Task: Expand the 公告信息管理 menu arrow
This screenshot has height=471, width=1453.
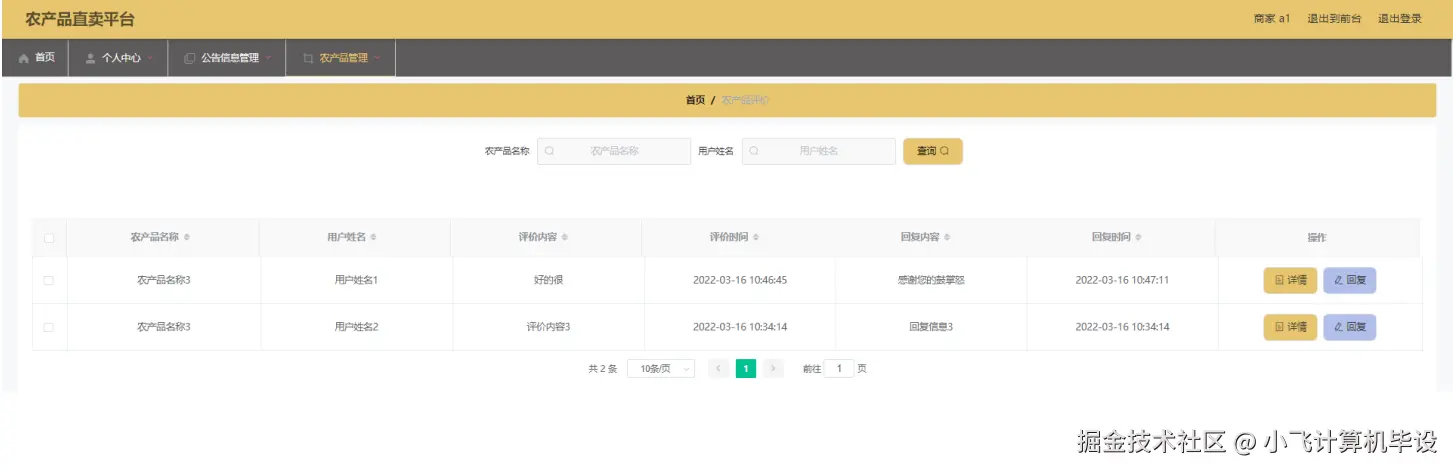Action: [x=268, y=58]
